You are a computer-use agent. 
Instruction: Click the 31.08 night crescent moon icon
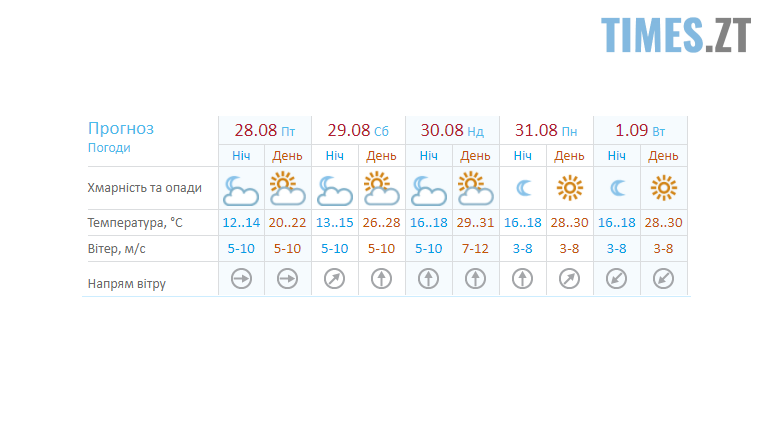[x=523, y=188]
